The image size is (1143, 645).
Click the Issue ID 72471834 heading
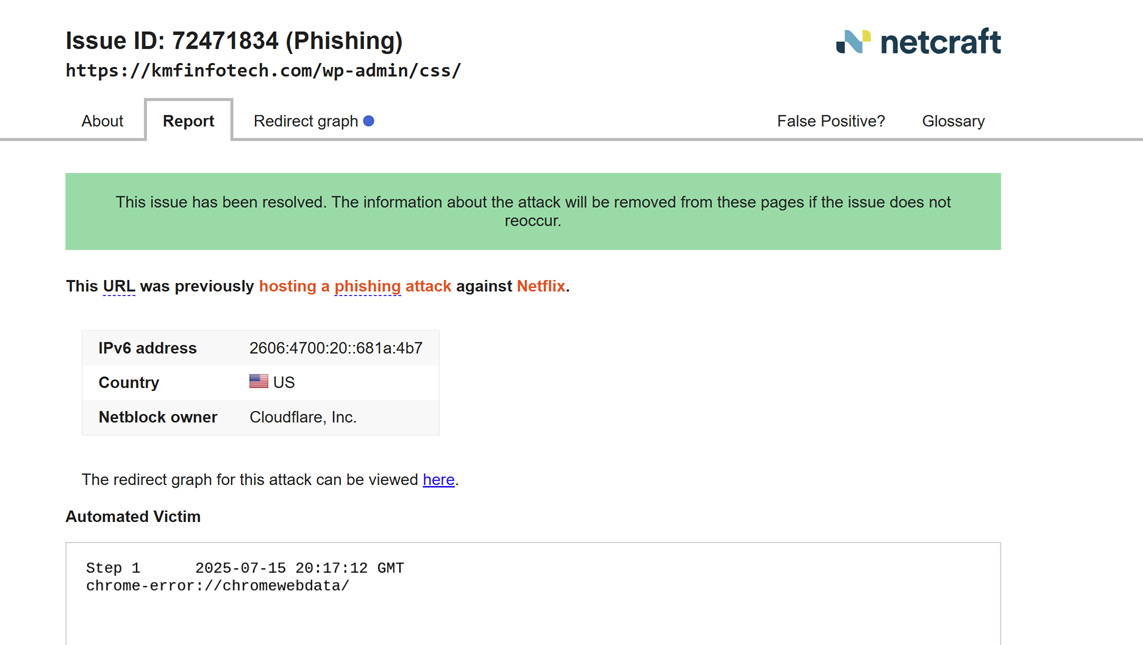(234, 41)
